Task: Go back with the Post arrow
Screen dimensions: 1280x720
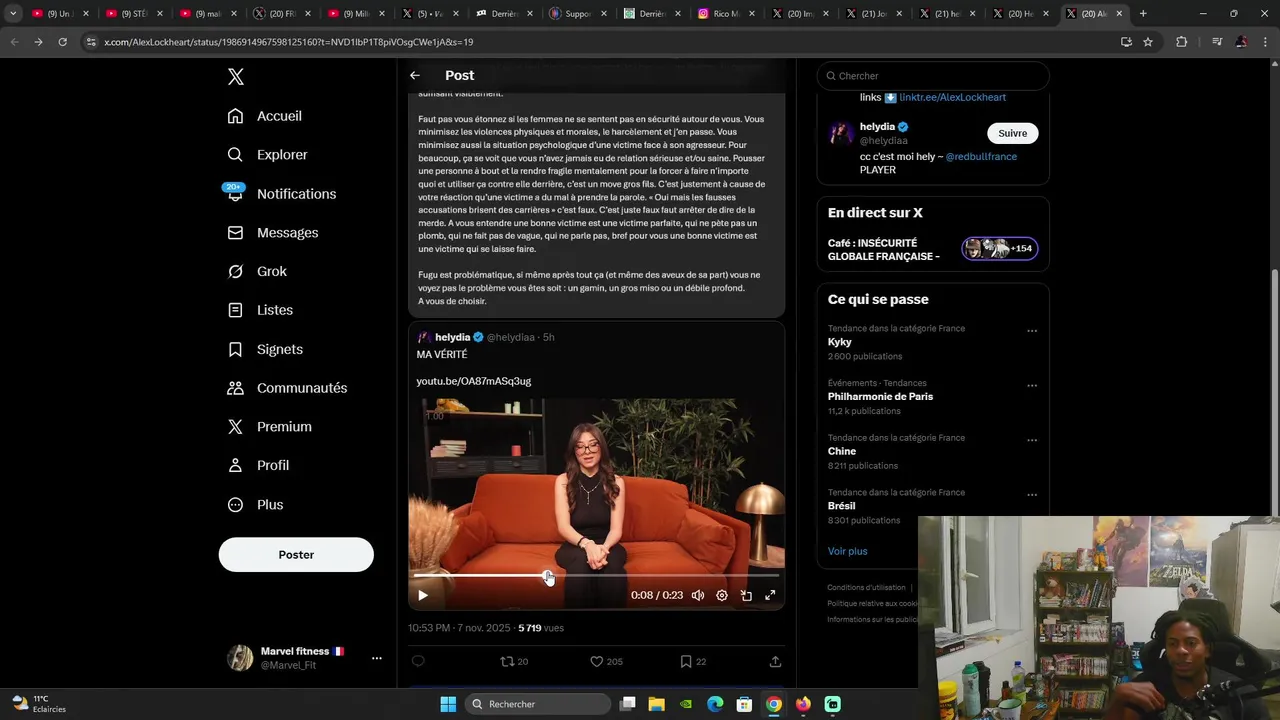Action: pyautogui.click(x=415, y=76)
